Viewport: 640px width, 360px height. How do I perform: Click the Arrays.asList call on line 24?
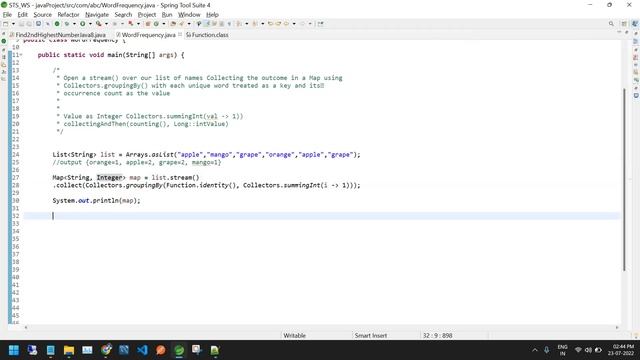coord(151,155)
